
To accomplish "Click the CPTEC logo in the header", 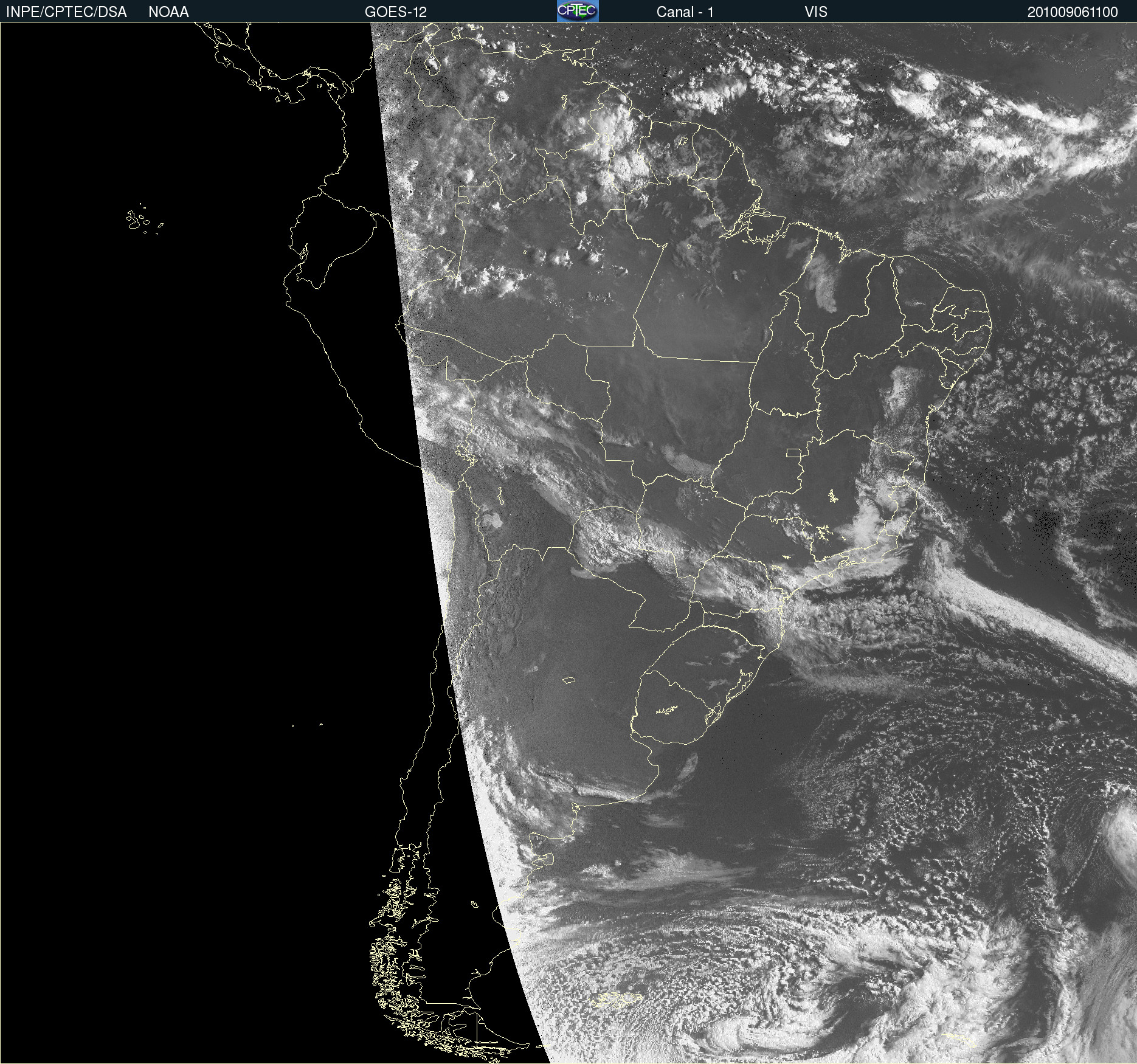I will coord(578,11).
